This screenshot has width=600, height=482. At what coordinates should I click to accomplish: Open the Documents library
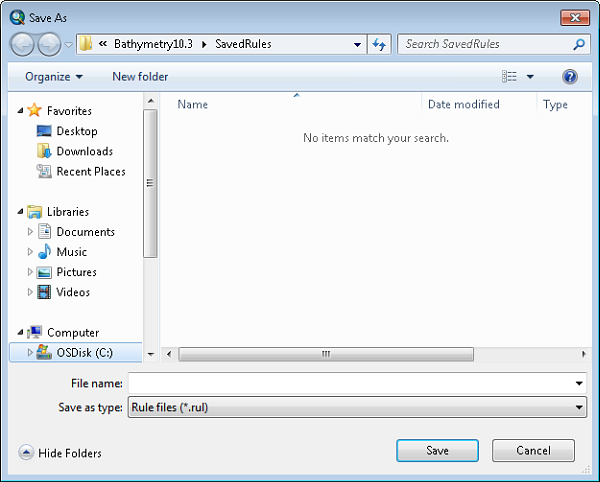coord(85,232)
